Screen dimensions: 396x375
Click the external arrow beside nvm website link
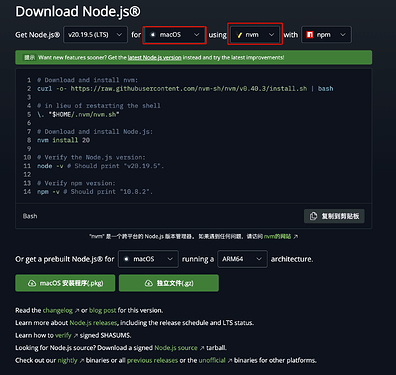295,237
